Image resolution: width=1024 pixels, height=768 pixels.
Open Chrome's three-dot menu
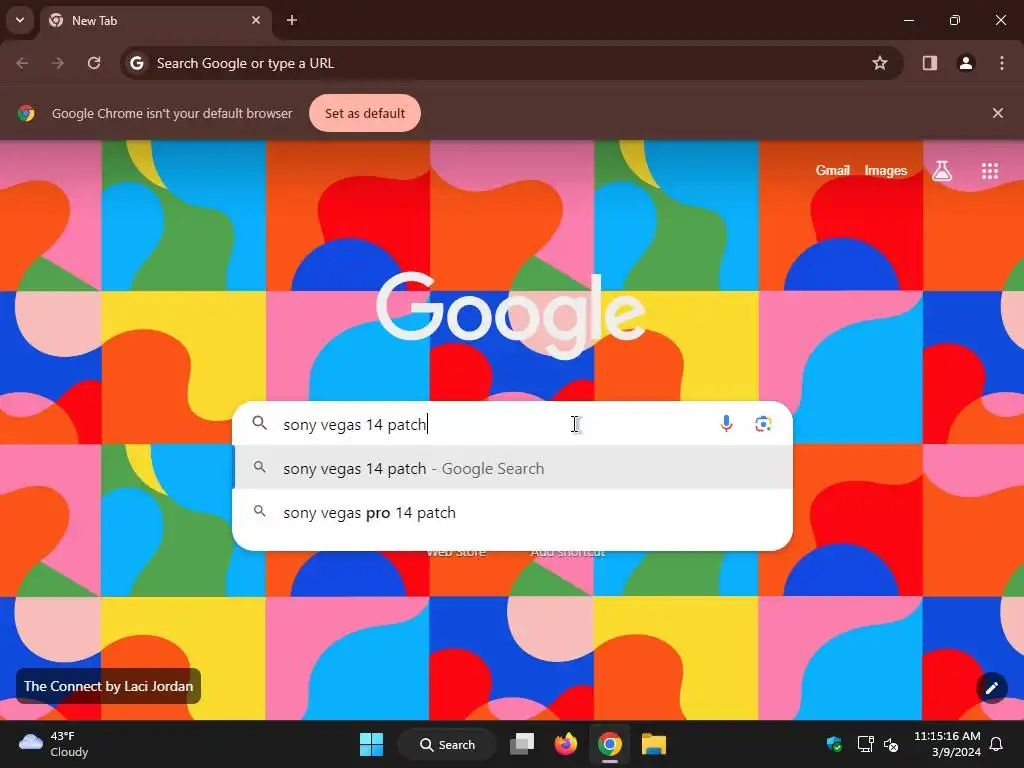click(x=1001, y=63)
